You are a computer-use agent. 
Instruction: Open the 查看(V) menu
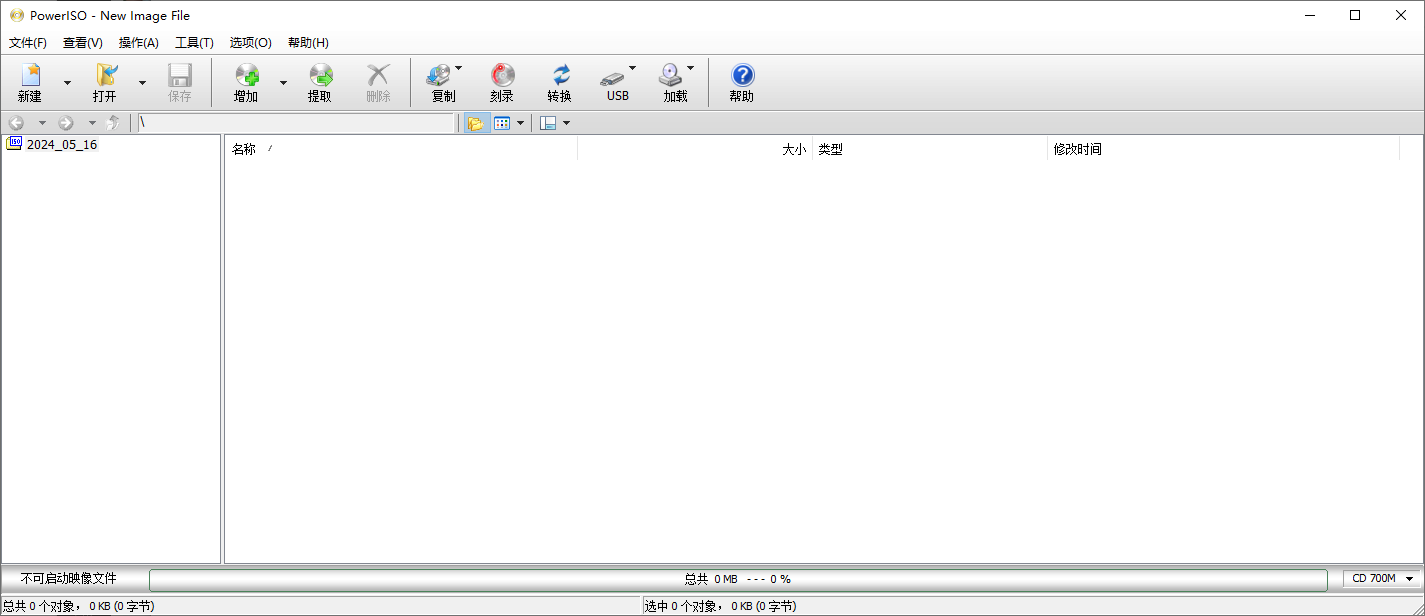(x=83, y=43)
